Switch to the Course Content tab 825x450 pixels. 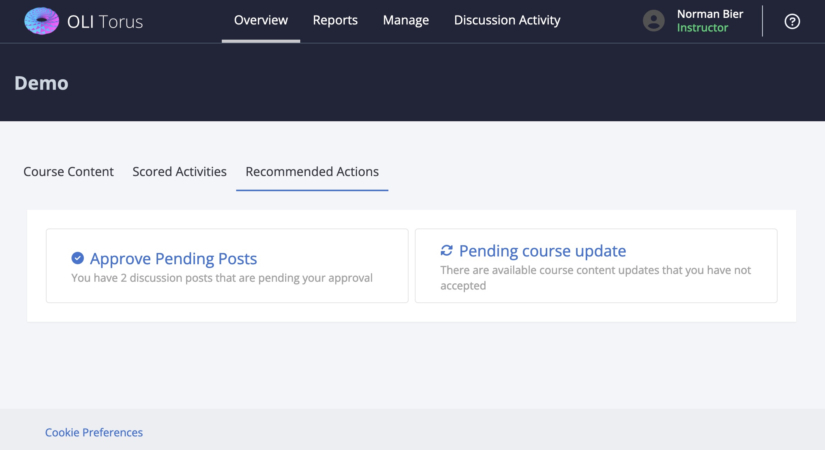point(68,172)
